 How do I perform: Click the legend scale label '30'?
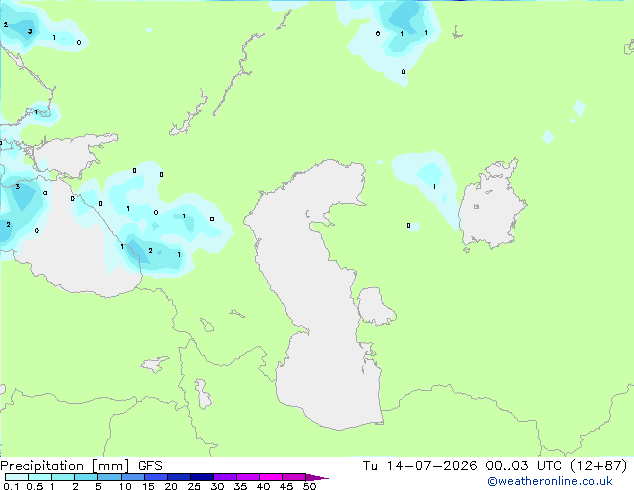click(x=218, y=486)
